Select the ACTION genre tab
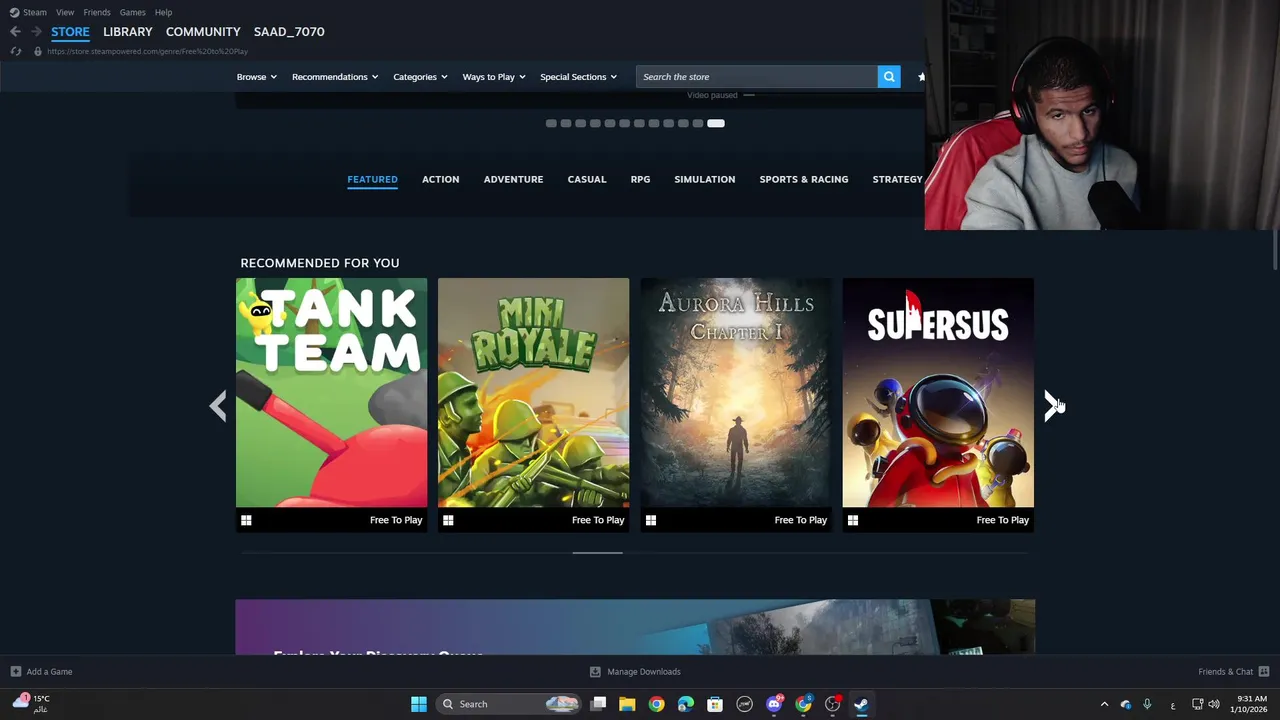The width and height of the screenshot is (1280, 720). coord(440,179)
